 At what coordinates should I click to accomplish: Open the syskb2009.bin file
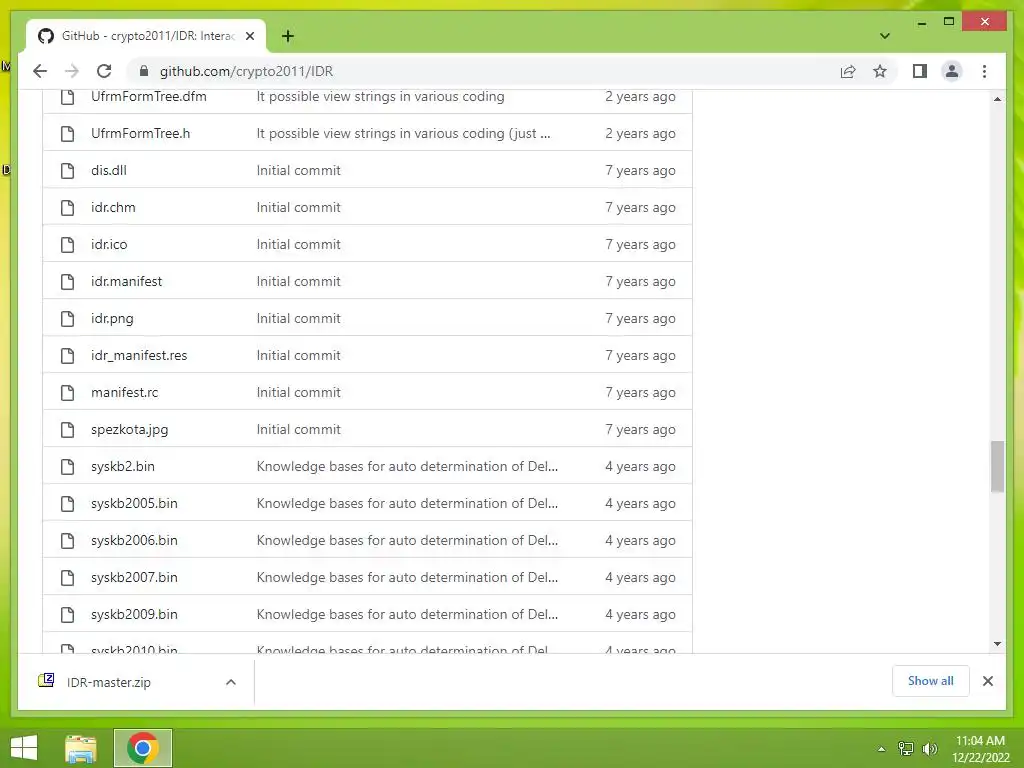[x=134, y=615]
